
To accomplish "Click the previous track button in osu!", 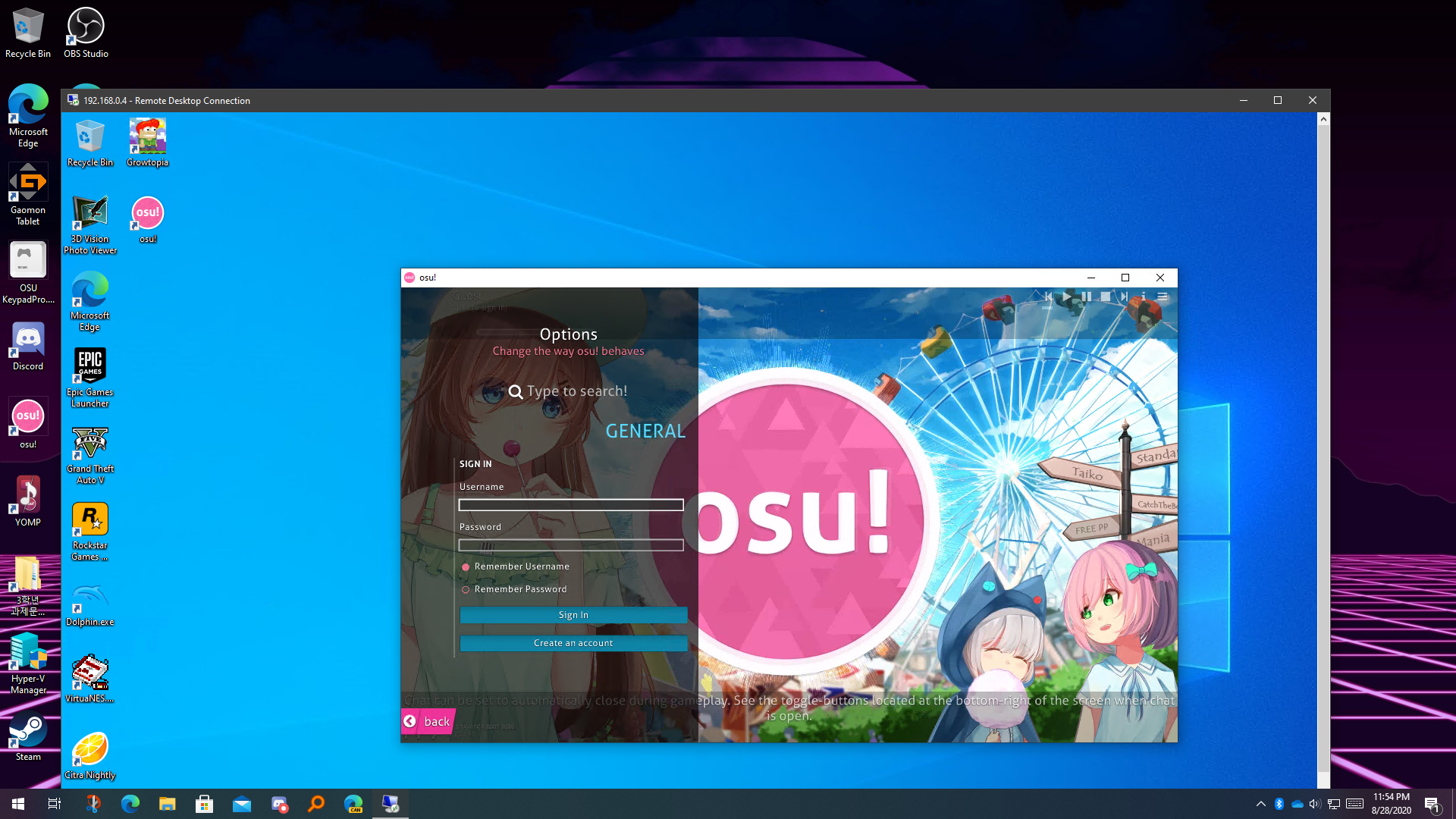I will [x=1048, y=297].
